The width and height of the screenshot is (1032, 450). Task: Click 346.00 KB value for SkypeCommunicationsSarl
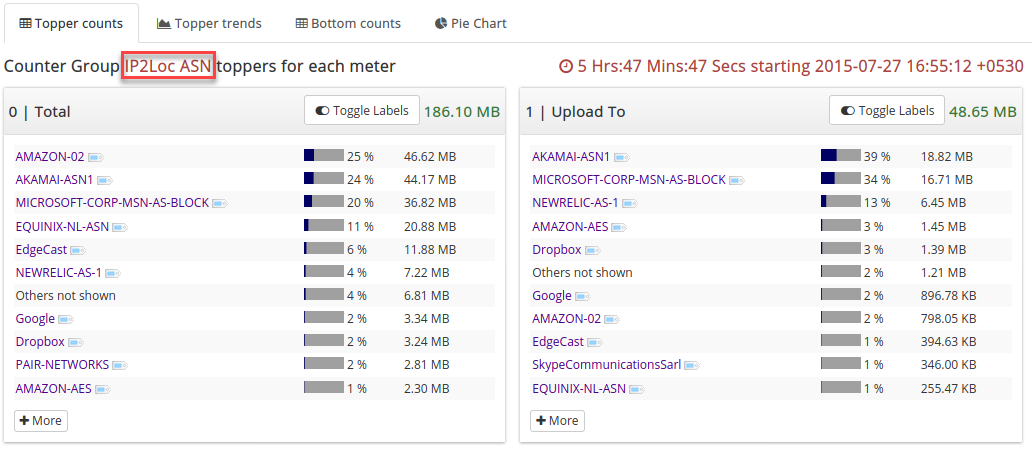948,365
